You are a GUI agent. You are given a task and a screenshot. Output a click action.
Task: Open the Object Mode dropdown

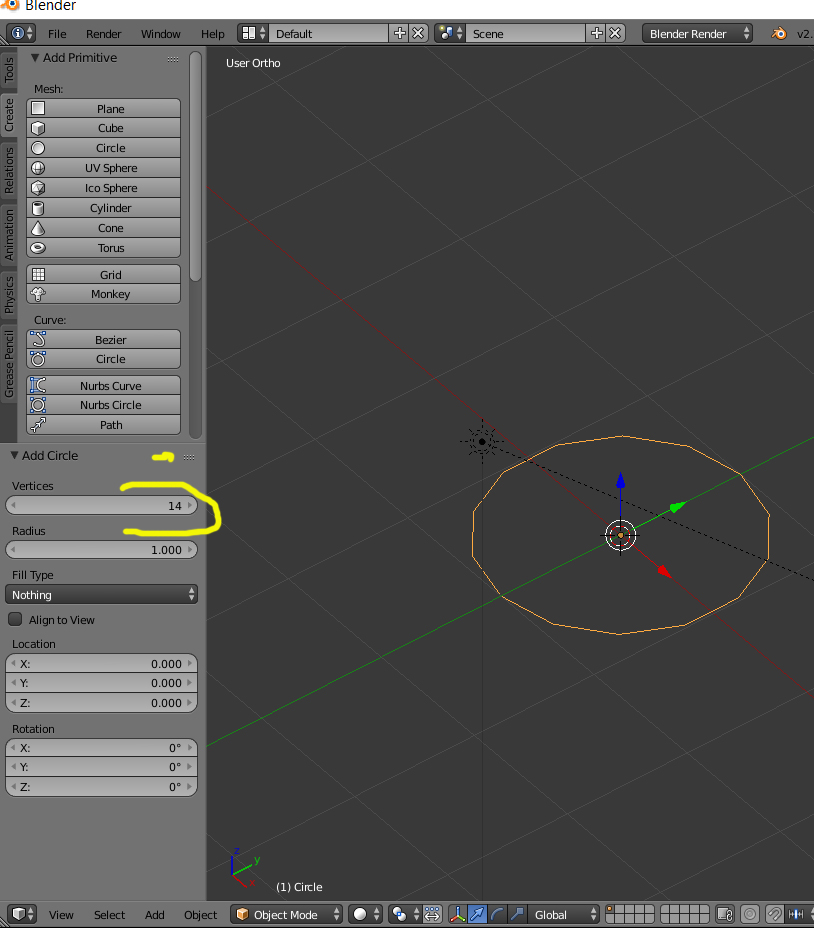click(287, 914)
